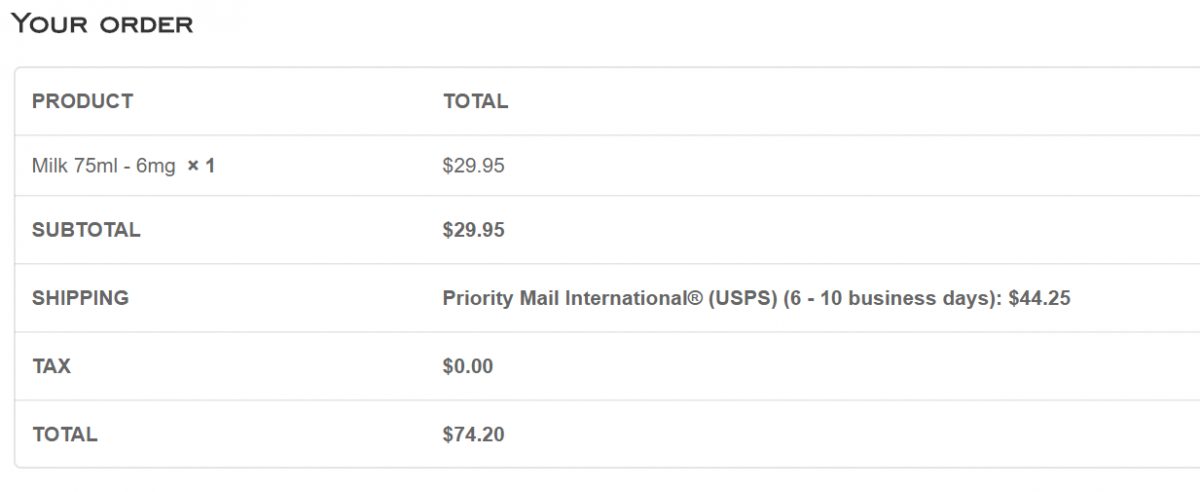Select the TOTAL column header
Image resolution: width=1200 pixels, height=492 pixels.
click(475, 101)
